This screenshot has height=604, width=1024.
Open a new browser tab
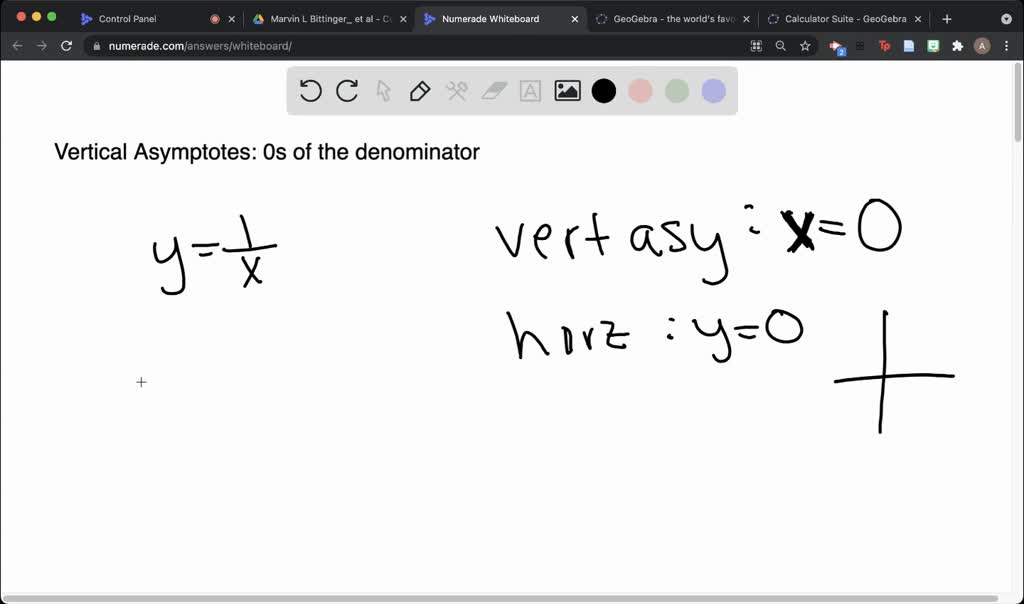pos(946,18)
